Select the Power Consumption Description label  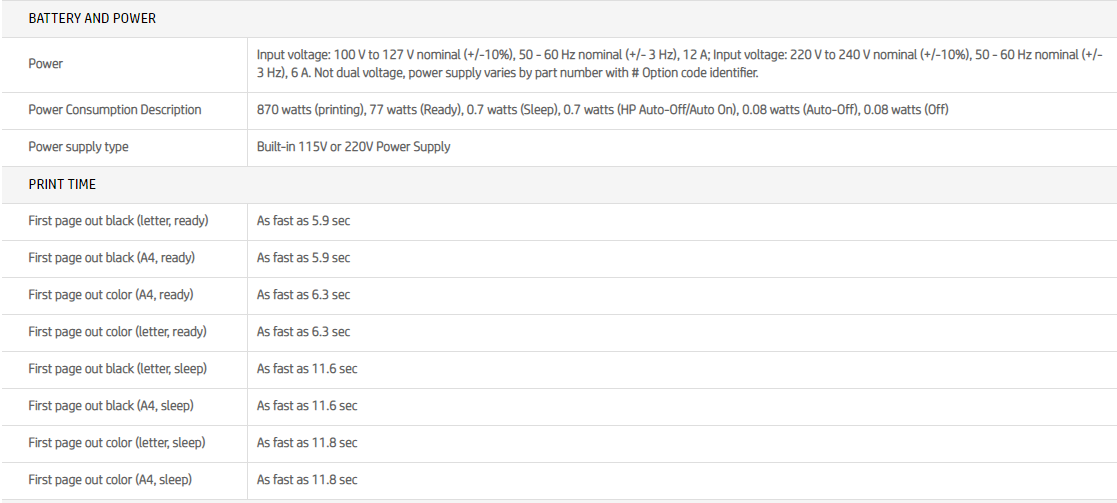(x=115, y=110)
